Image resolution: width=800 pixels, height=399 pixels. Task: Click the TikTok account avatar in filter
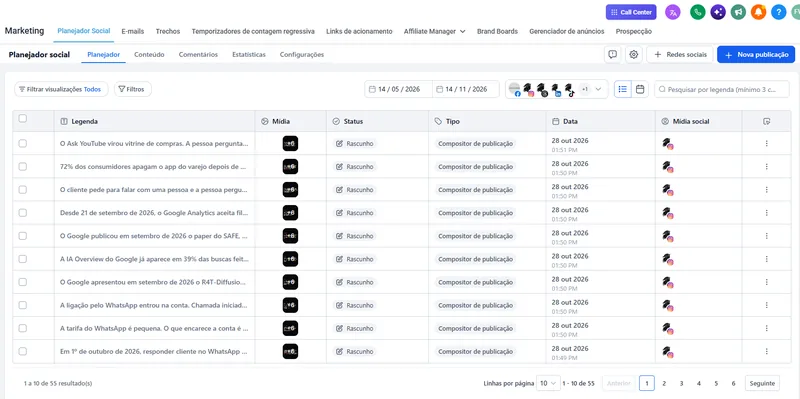click(569, 89)
